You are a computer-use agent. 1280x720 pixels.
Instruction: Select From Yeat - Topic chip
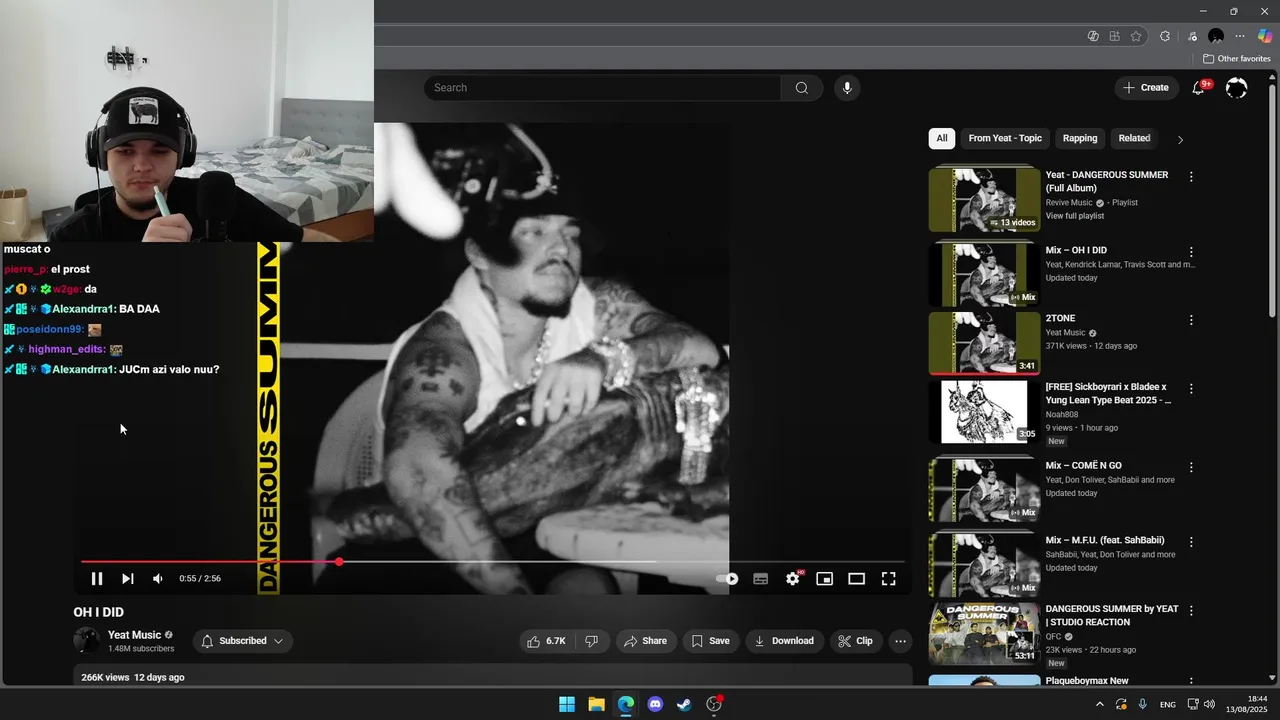pos(1005,138)
